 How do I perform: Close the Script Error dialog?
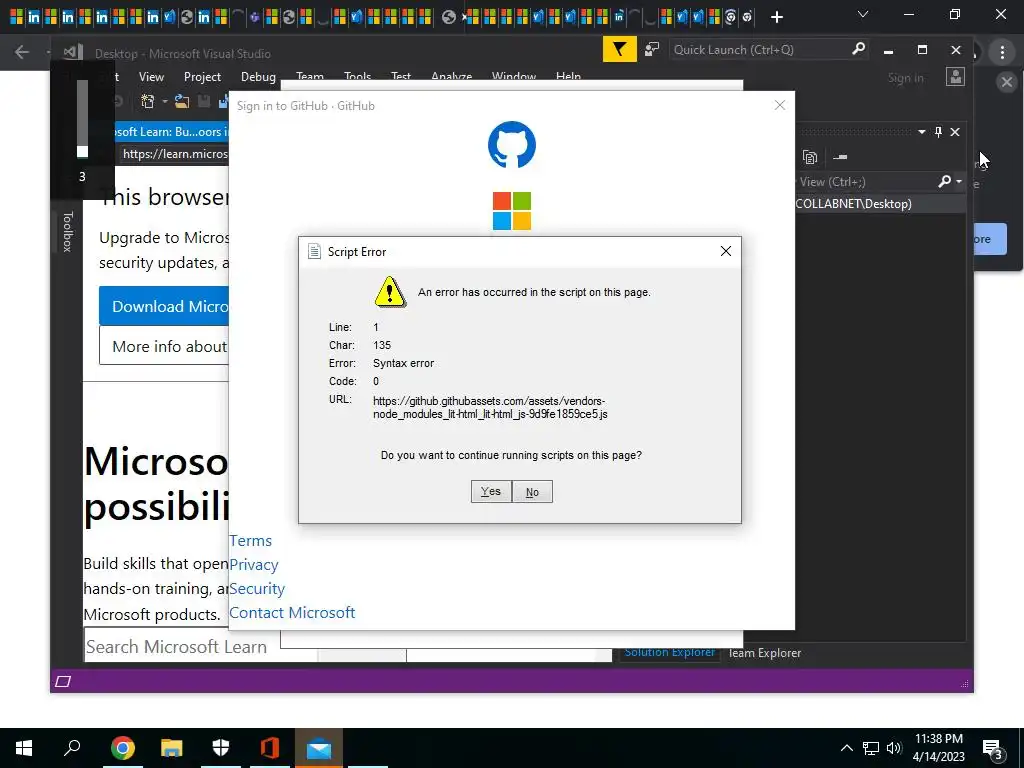tap(726, 251)
